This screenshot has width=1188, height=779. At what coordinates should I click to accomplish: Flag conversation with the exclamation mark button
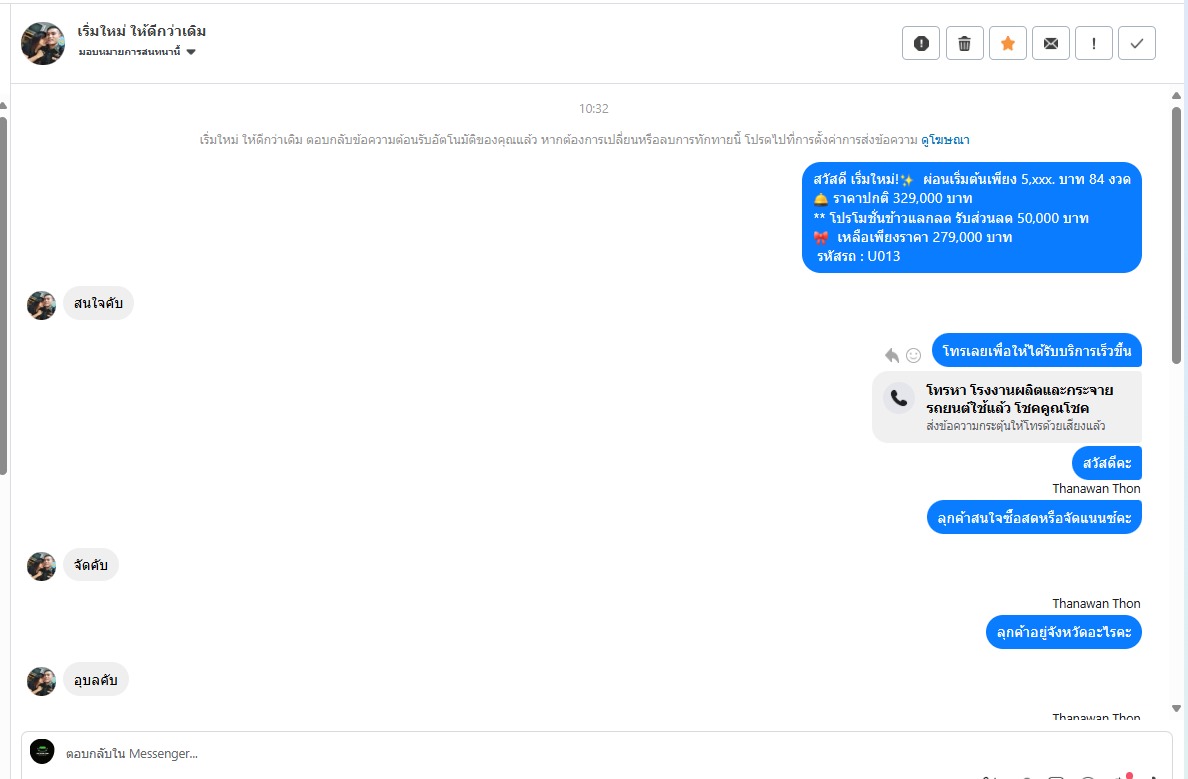(1093, 43)
